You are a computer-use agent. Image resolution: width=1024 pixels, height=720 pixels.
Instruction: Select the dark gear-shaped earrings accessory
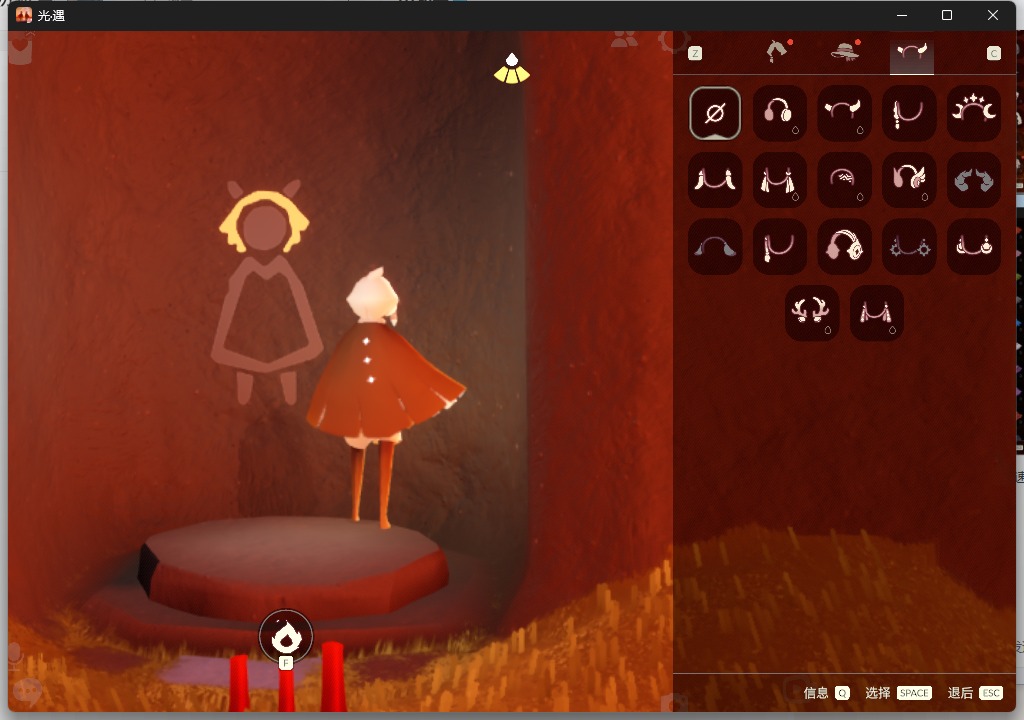(908, 246)
